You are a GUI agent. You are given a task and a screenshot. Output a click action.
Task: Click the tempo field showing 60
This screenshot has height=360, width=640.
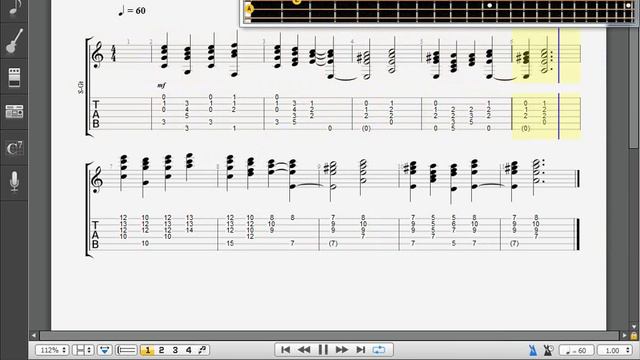click(x=576, y=350)
